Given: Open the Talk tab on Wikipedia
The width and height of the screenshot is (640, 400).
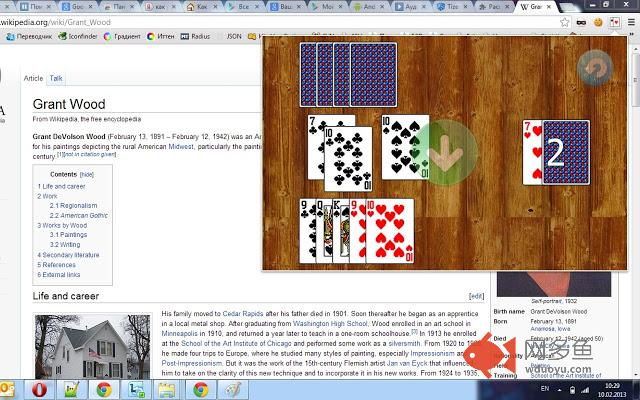Looking at the screenshot, I should tap(56, 78).
